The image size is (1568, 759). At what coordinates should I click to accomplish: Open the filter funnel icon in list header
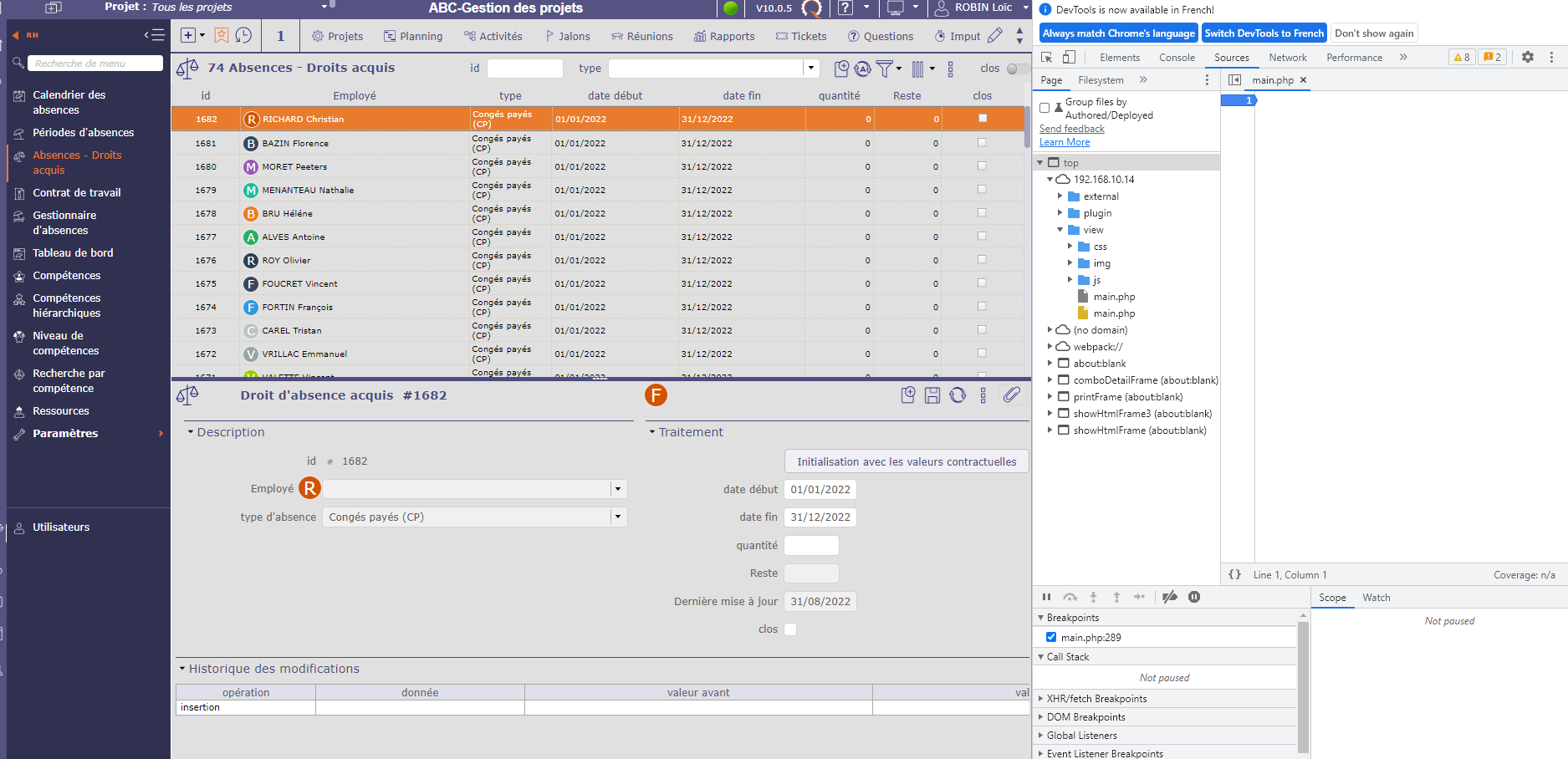click(885, 69)
